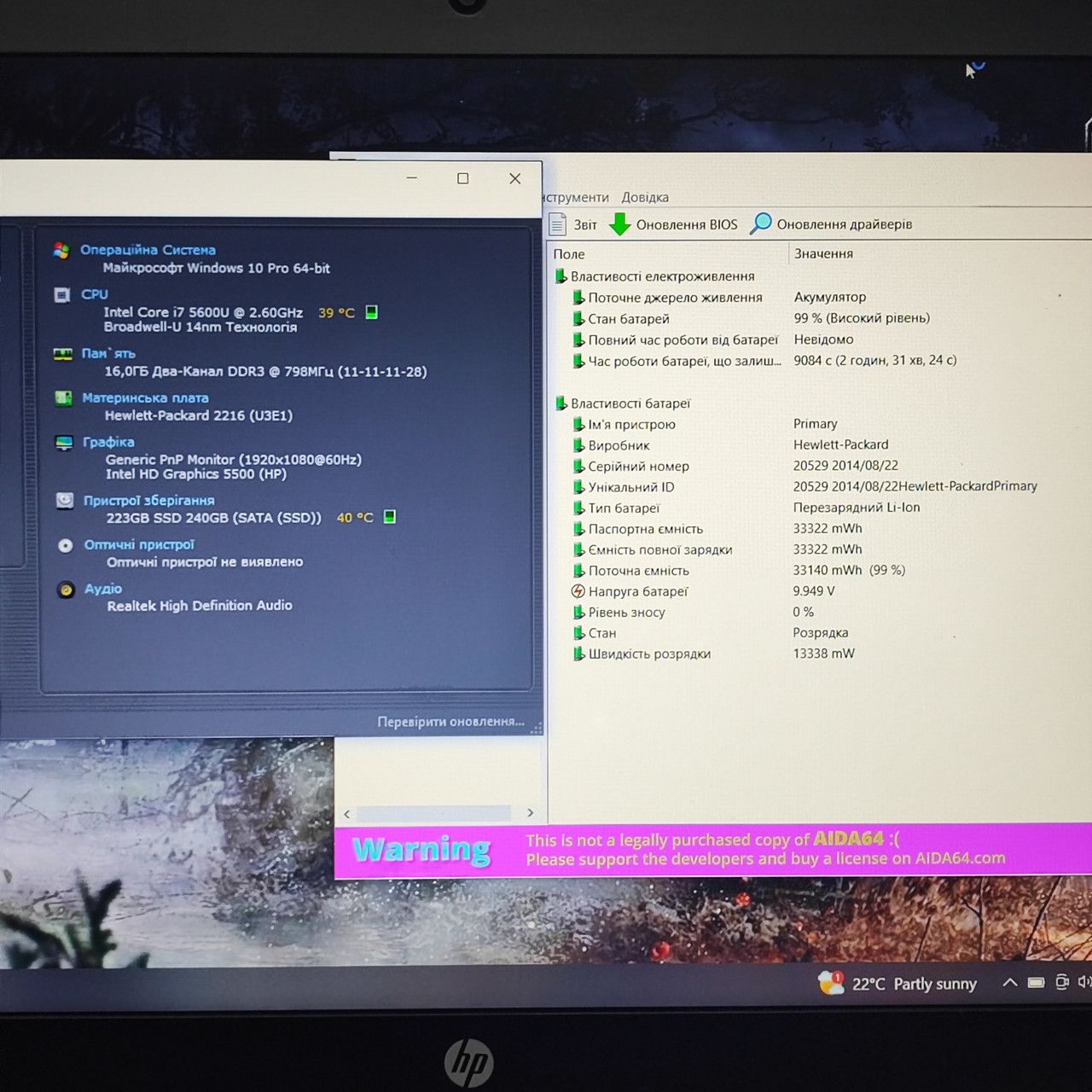Click the CPU chip icon in Speccy
Screen dimensions: 1092x1092
coord(61,295)
